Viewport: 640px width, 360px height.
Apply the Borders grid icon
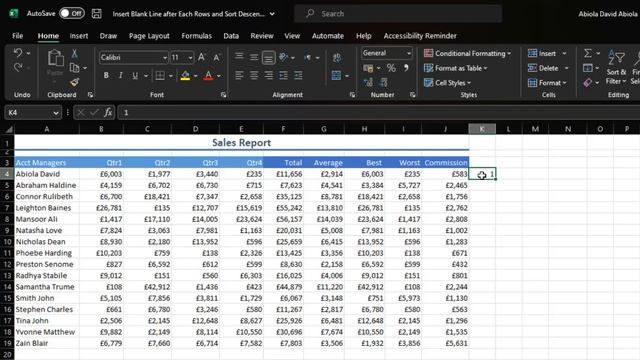click(160, 76)
